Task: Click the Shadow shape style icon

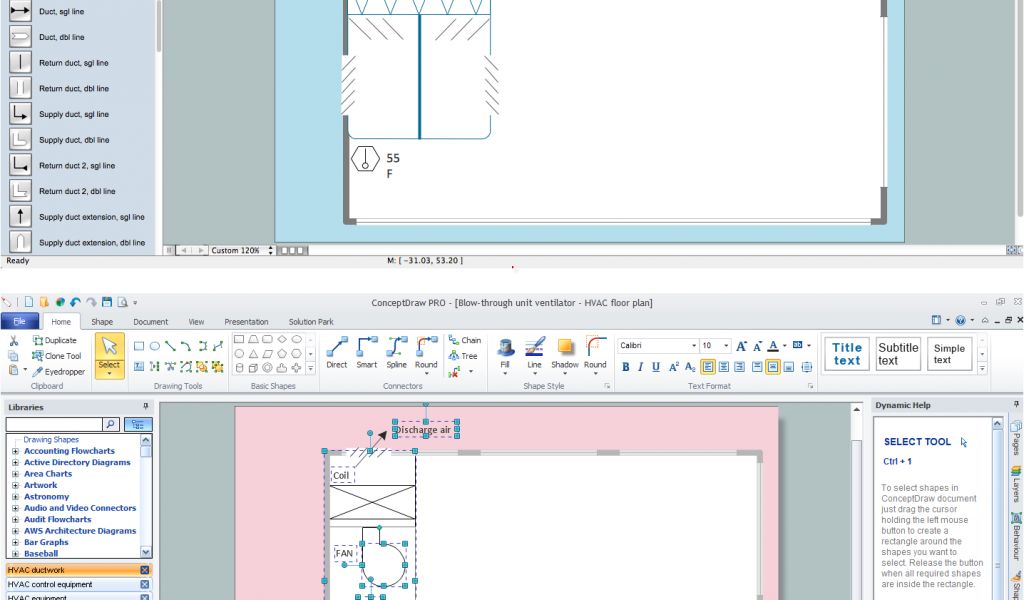Action: (x=565, y=351)
